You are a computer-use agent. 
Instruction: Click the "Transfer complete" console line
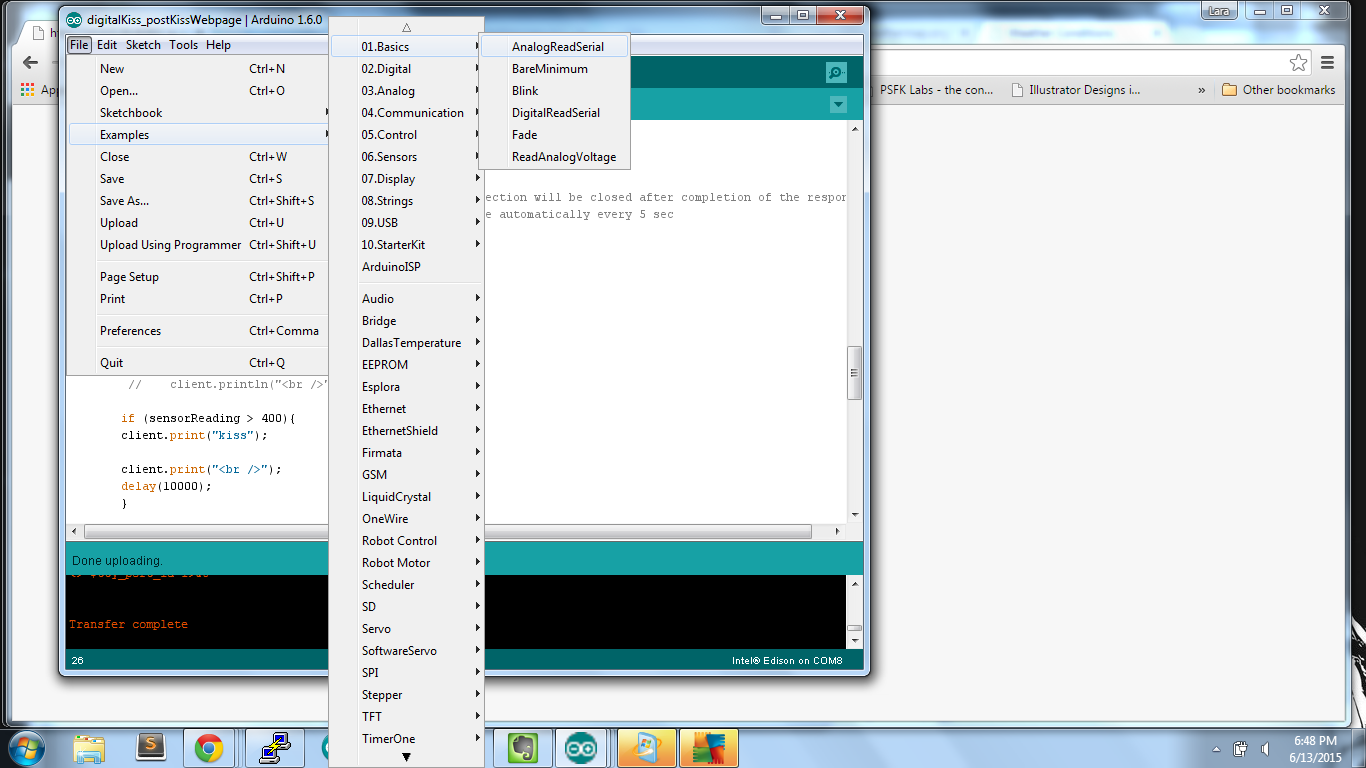128,624
